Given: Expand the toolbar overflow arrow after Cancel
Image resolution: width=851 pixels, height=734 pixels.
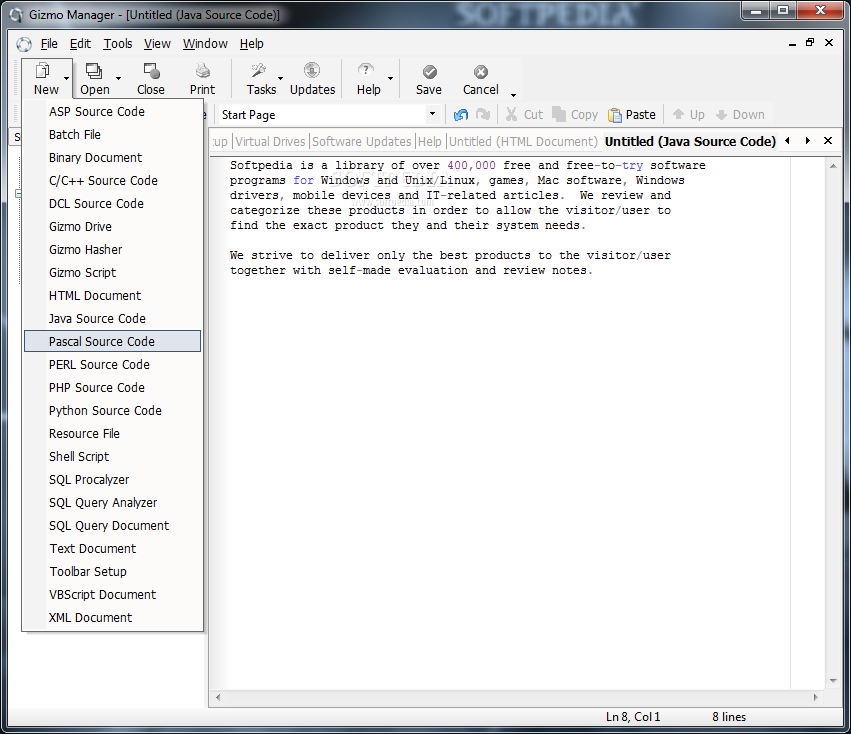Looking at the screenshot, I should click(x=513, y=95).
